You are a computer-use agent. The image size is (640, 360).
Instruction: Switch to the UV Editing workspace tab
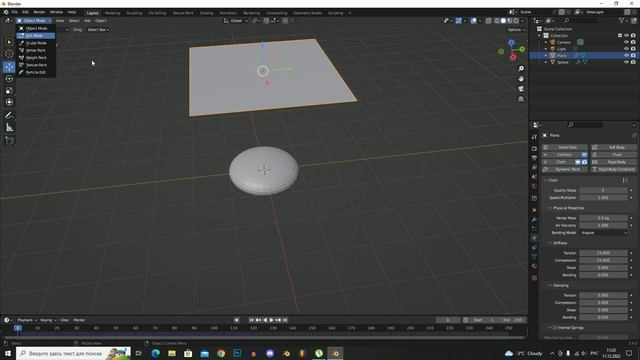click(x=157, y=13)
